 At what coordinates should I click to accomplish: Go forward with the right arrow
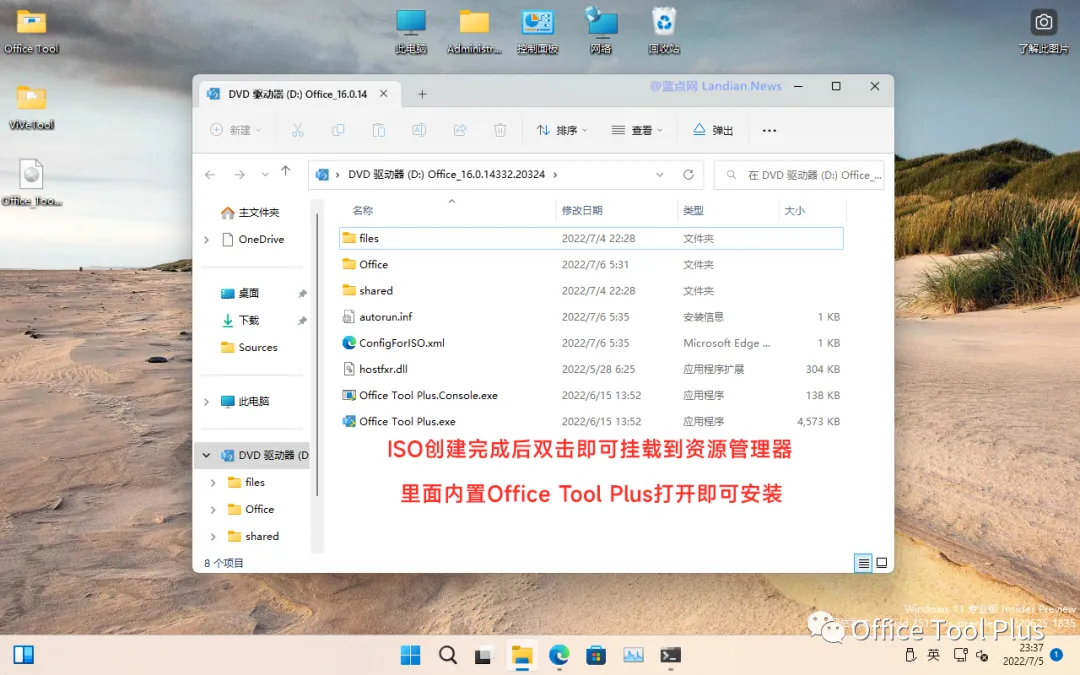click(239, 175)
